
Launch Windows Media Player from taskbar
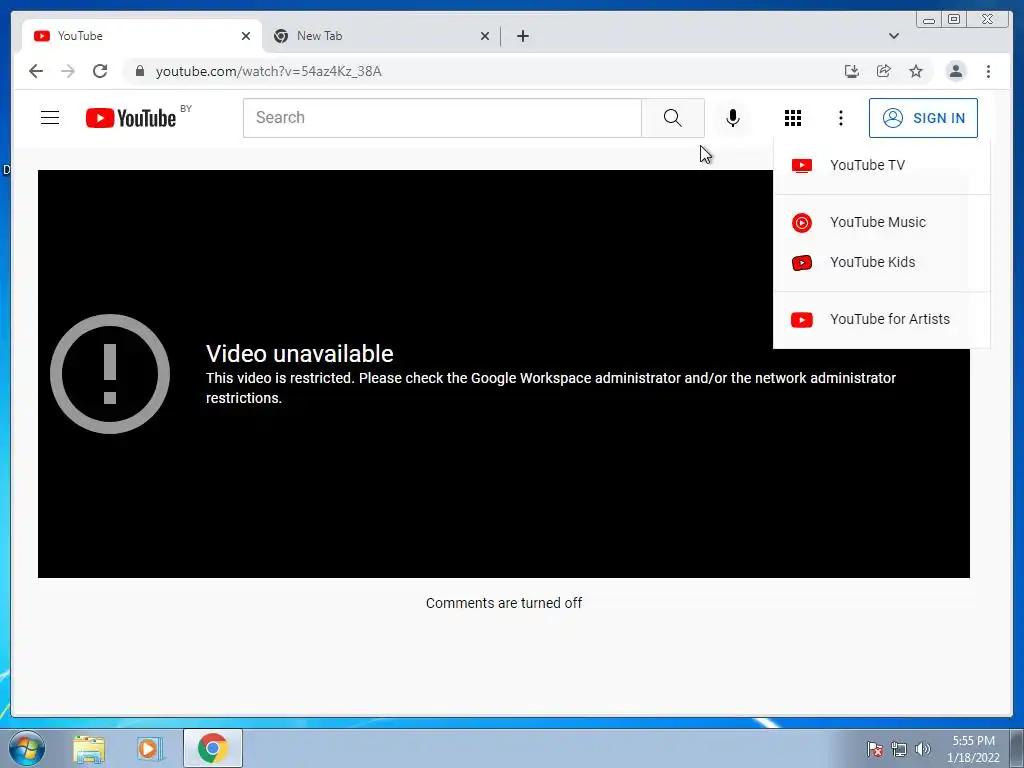point(150,749)
